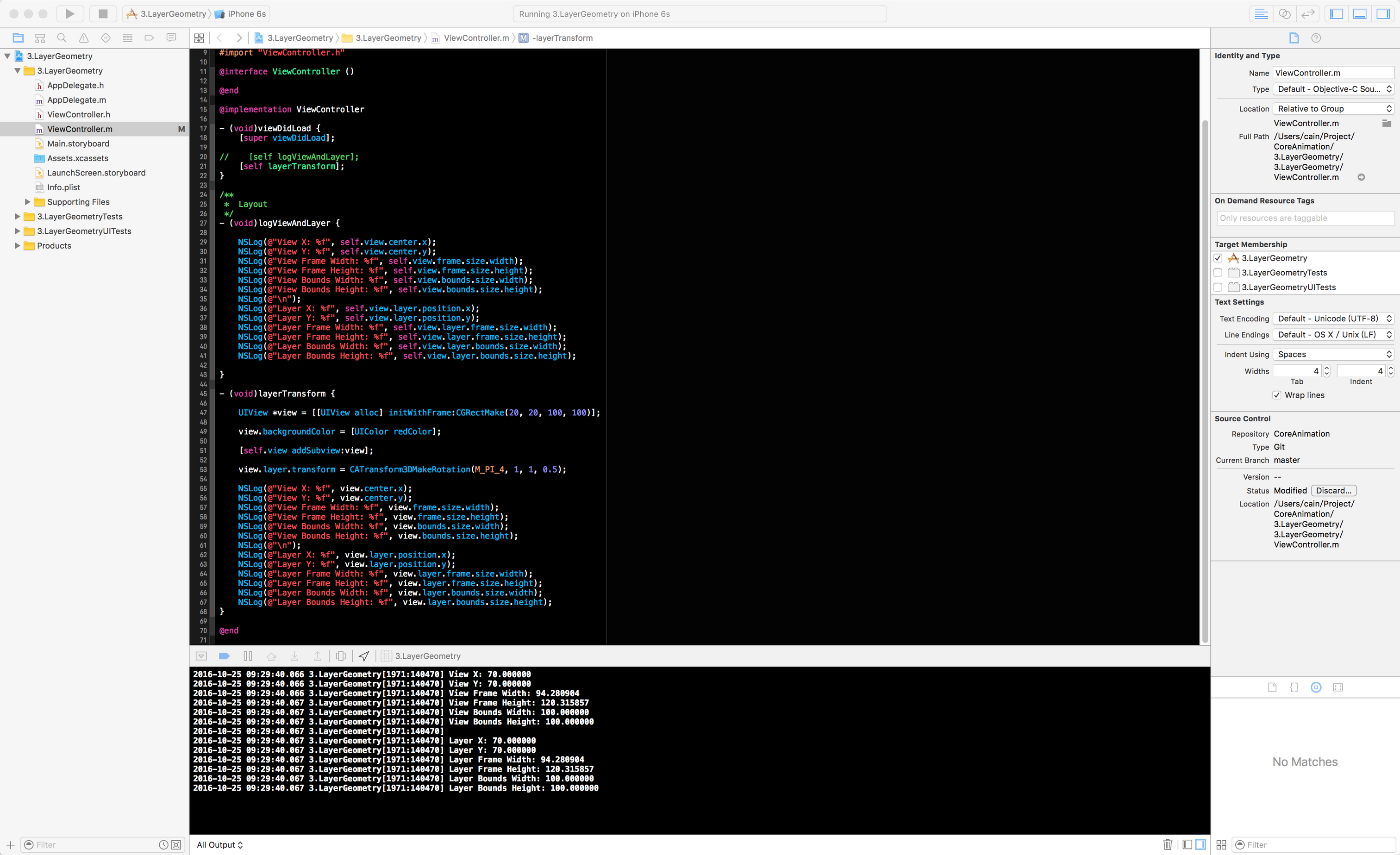Uncheck 3.LayerGeometry target membership
Image resolution: width=1400 pixels, height=855 pixels.
tap(1218, 258)
